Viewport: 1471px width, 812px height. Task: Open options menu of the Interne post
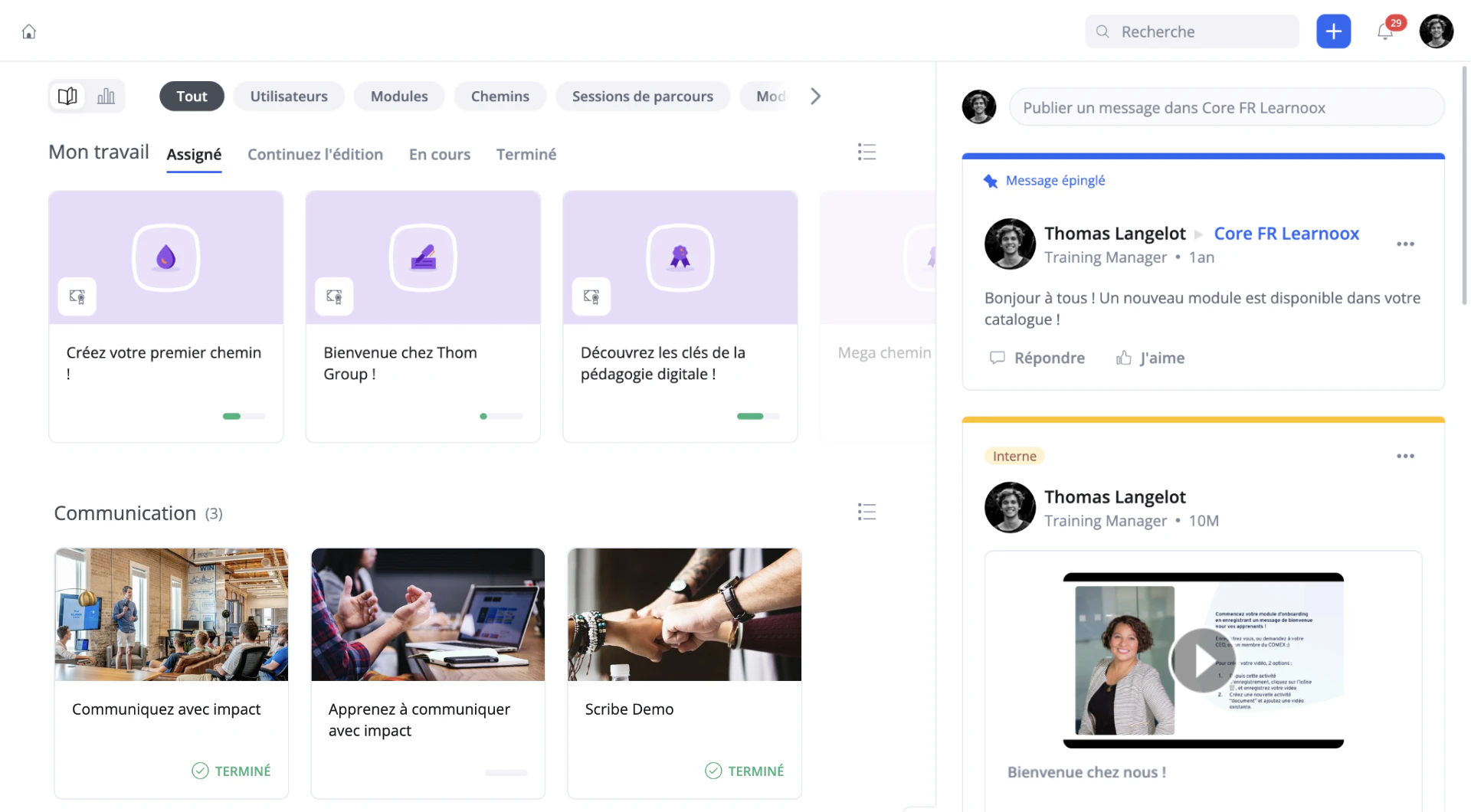(x=1405, y=456)
